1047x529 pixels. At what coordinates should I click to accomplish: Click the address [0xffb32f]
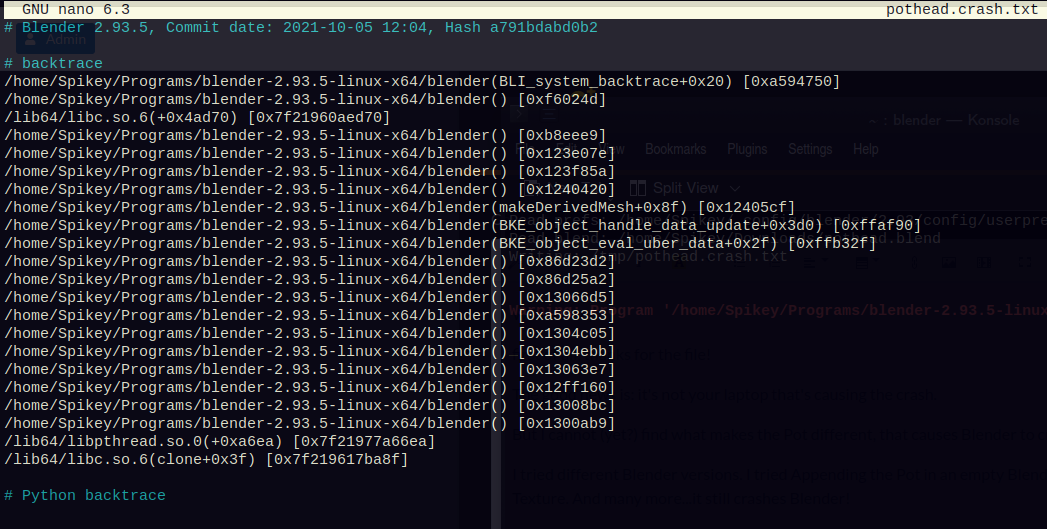(832, 244)
